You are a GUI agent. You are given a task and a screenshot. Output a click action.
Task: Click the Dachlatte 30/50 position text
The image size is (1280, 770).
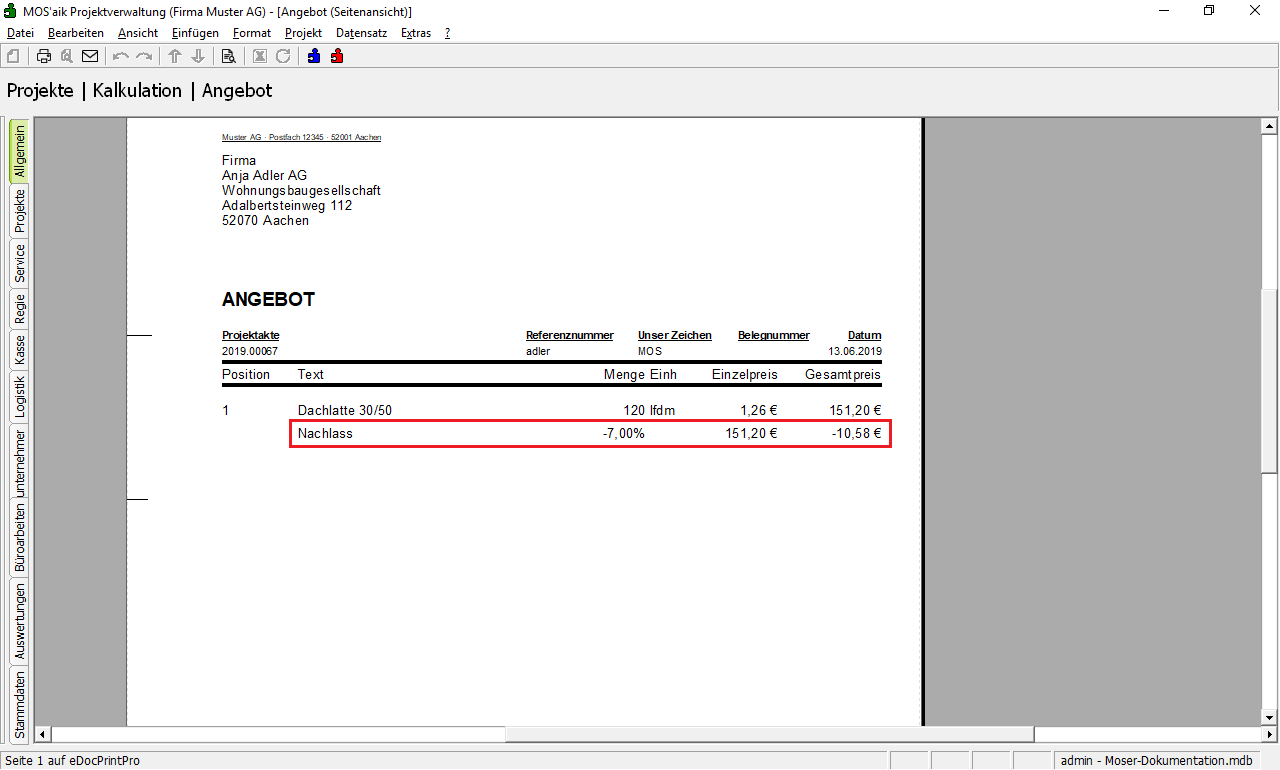coord(350,410)
